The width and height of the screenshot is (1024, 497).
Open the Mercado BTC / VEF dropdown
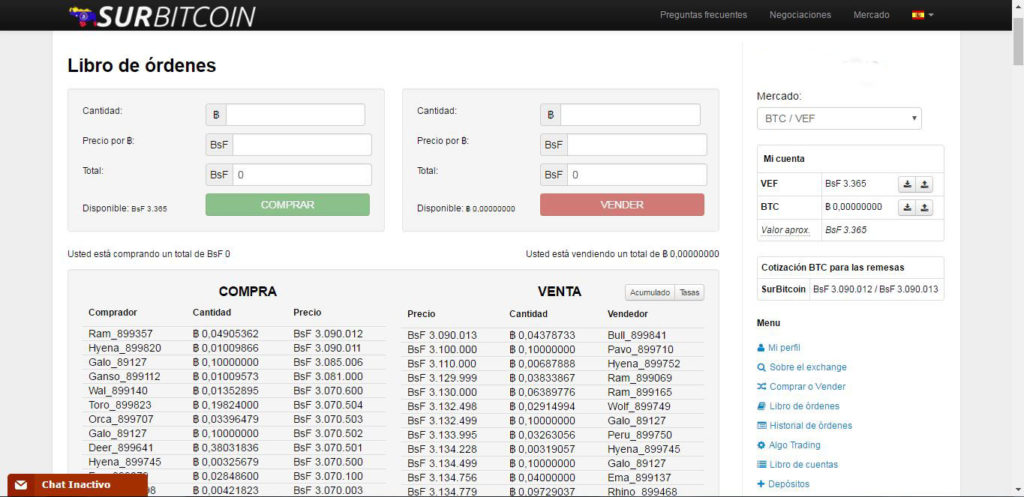tap(839, 119)
